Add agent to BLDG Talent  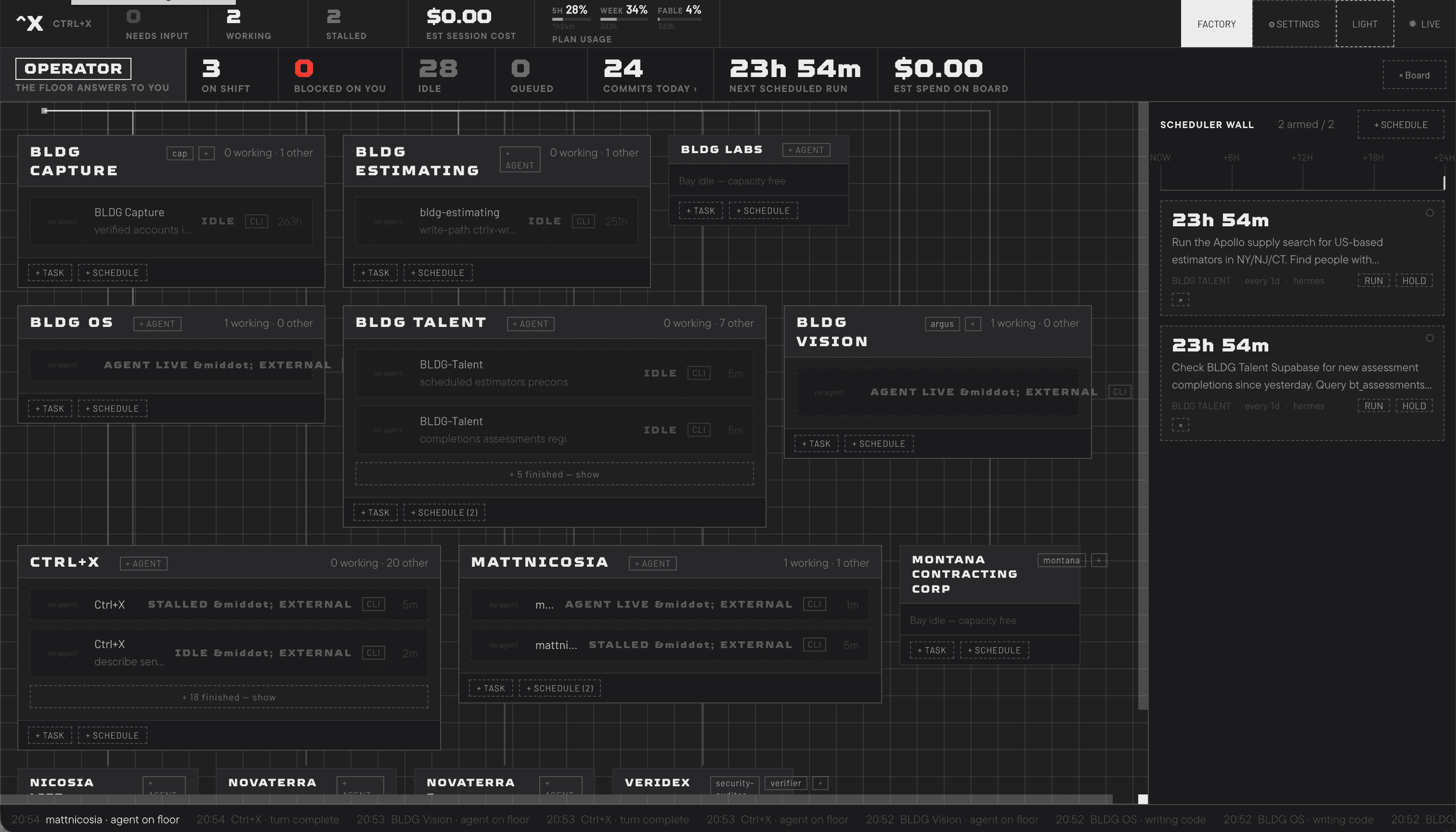click(x=530, y=324)
